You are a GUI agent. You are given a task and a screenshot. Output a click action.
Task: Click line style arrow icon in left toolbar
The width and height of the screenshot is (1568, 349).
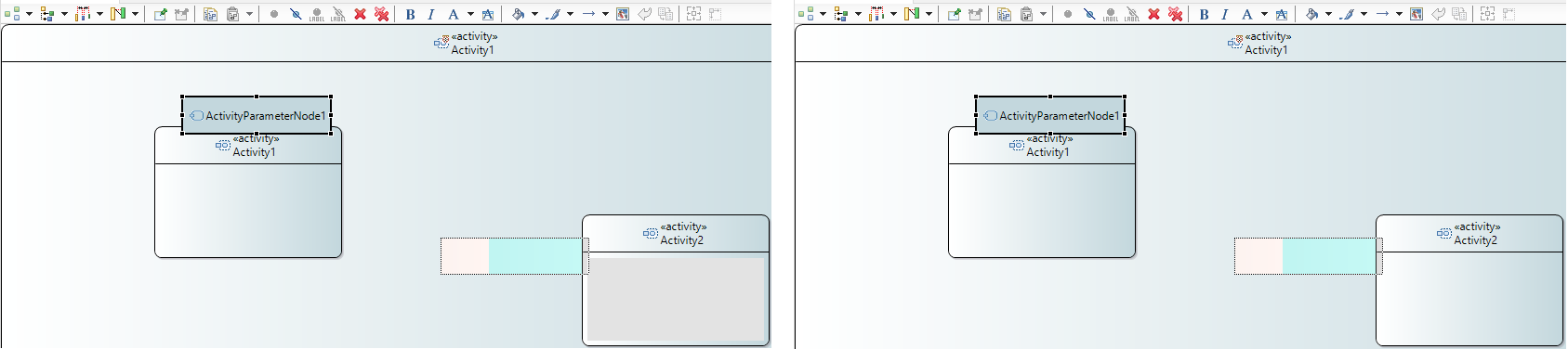click(x=588, y=14)
